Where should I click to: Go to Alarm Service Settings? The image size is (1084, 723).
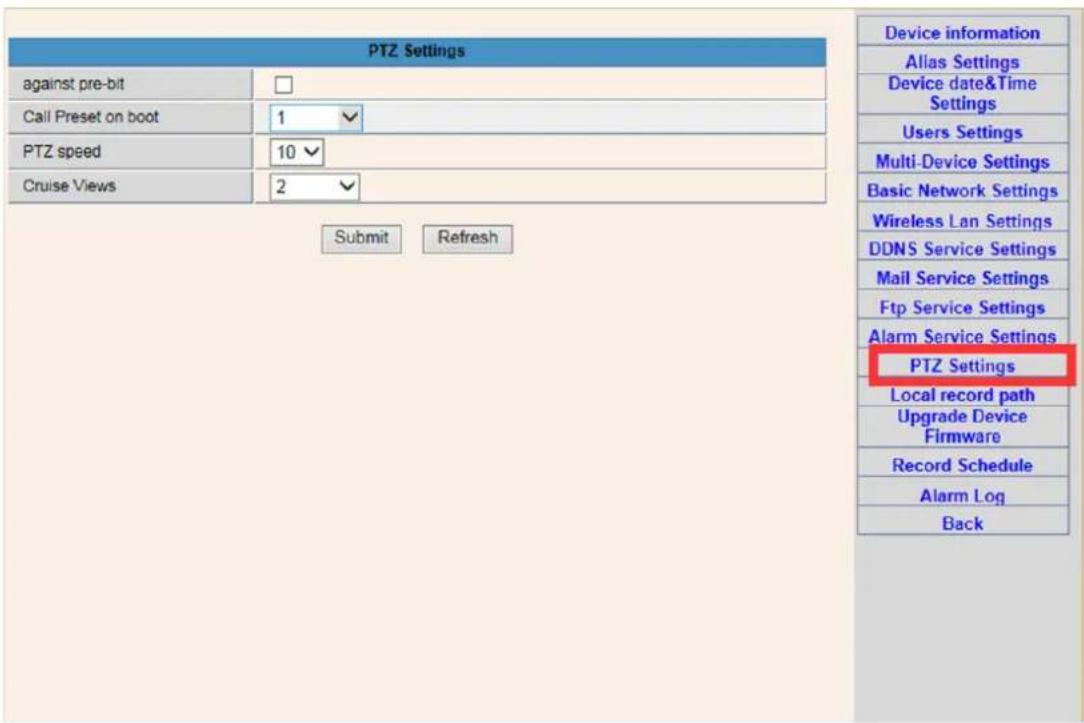tap(962, 336)
